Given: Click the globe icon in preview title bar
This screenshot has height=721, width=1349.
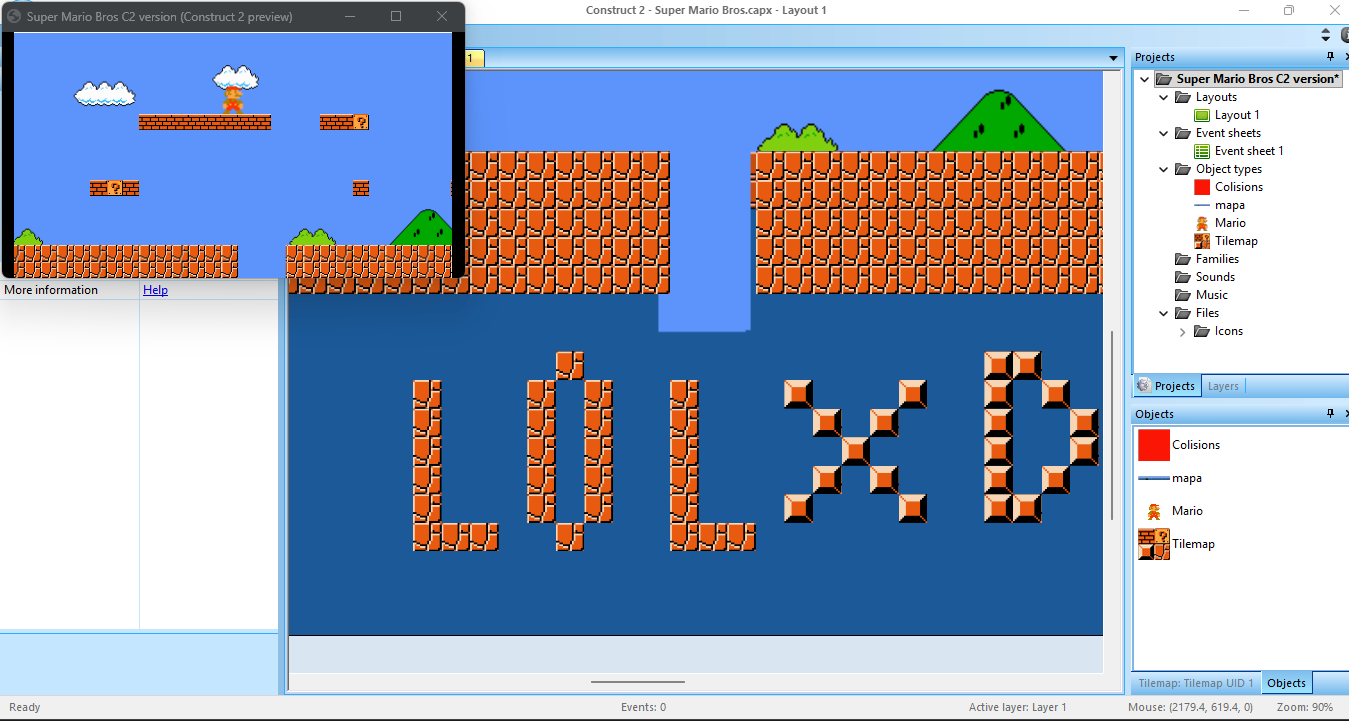Looking at the screenshot, I should (x=14, y=16).
